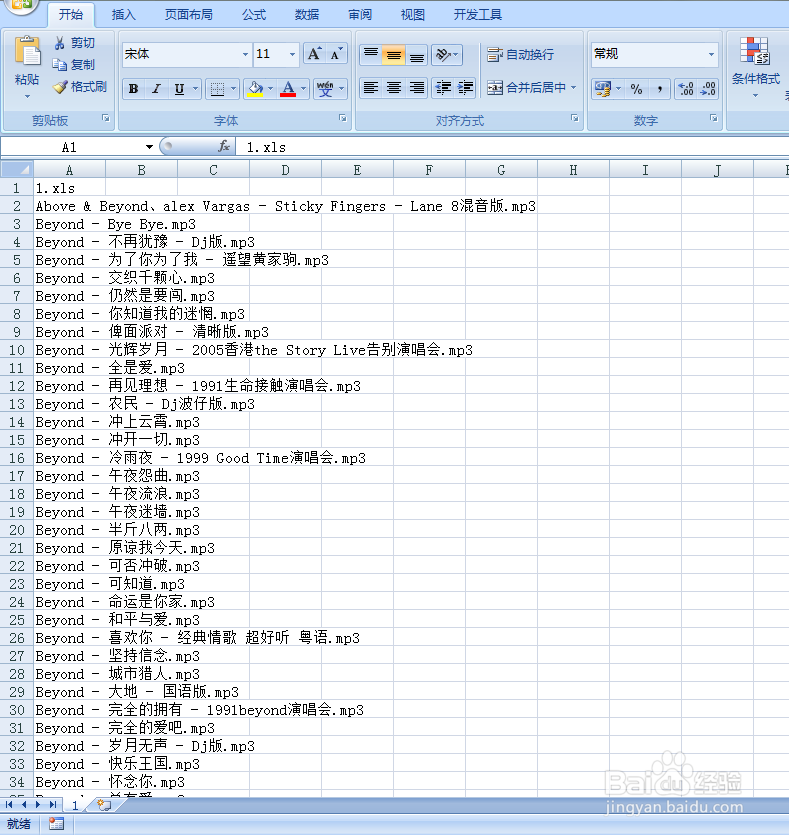Click the Select All corner triangle
Viewport: 789px width, 835px height.
[17, 170]
